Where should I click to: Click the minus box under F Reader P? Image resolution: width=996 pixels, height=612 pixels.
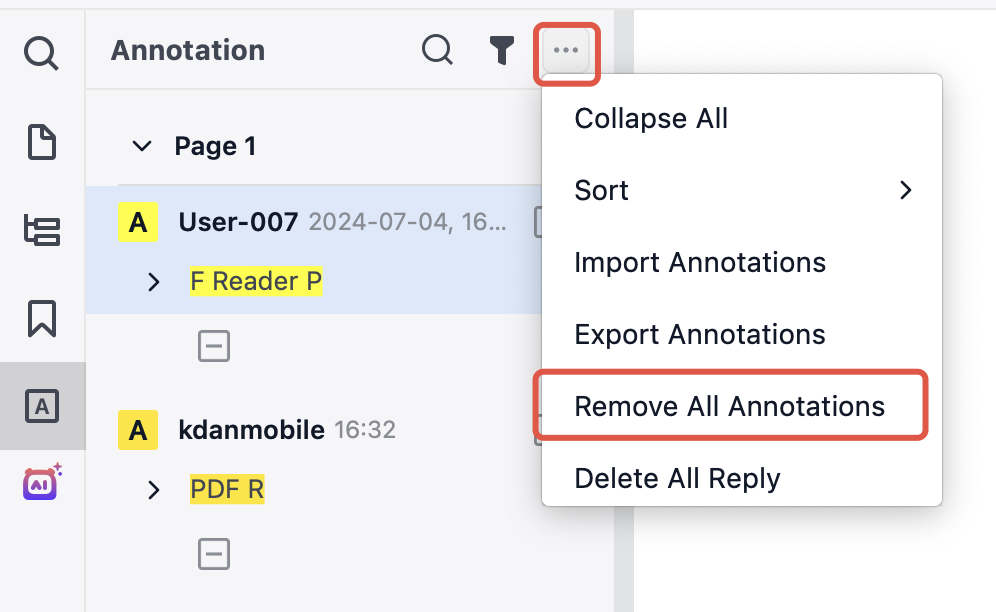tap(213, 346)
